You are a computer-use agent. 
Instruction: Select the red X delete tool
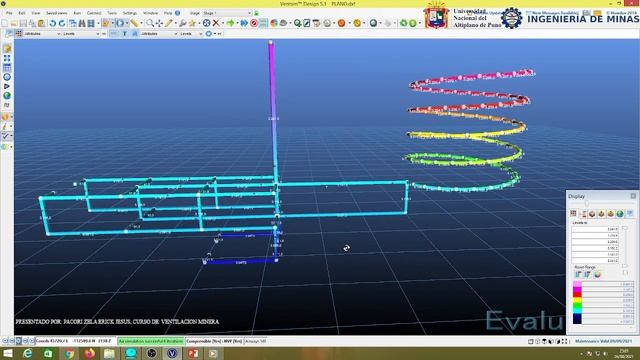[216, 23]
